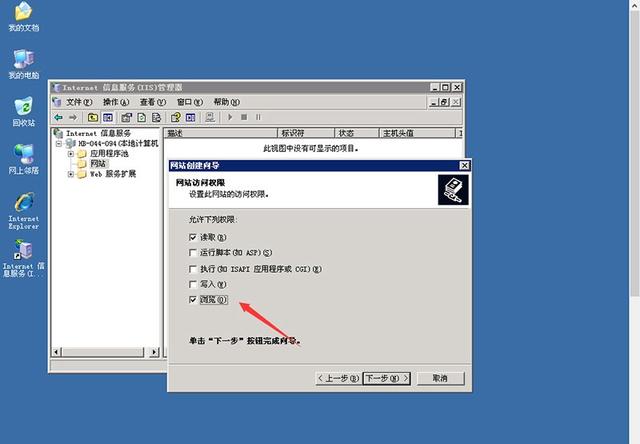Collapse the HB-044-094 local computer node
640x444 pixels.
click(59, 144)
